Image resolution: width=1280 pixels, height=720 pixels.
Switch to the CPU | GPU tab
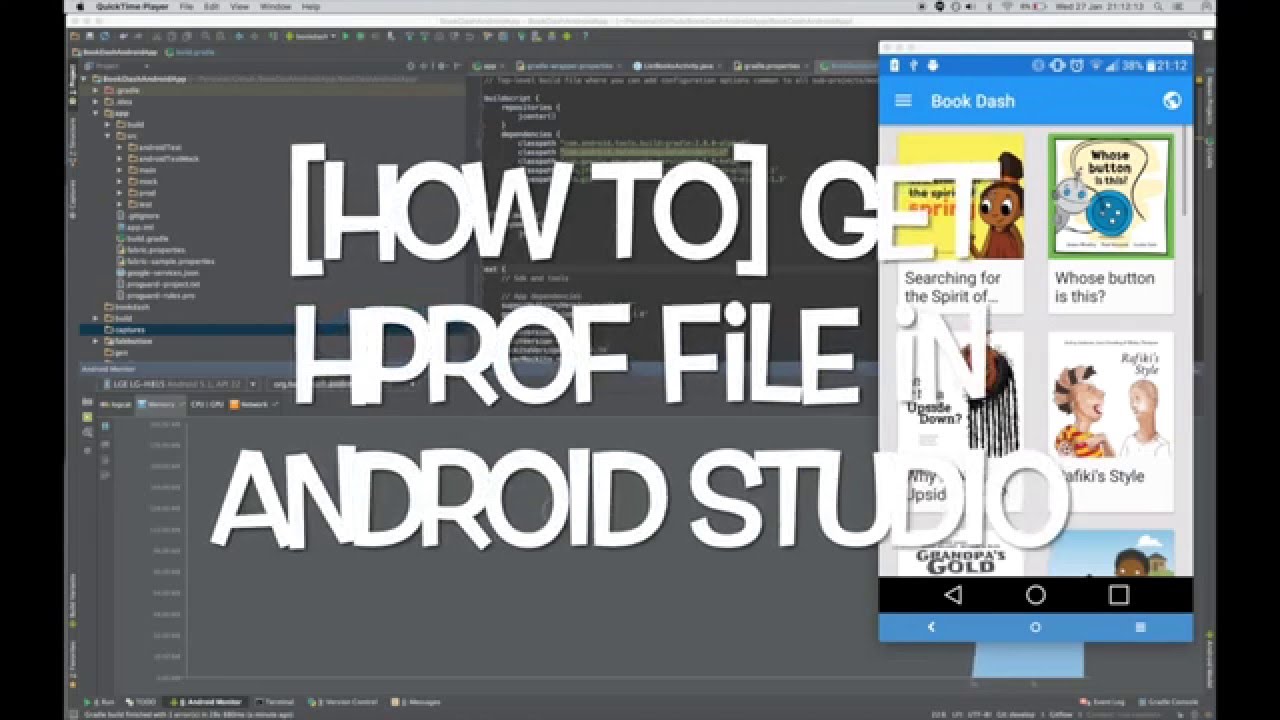[207, 404]
